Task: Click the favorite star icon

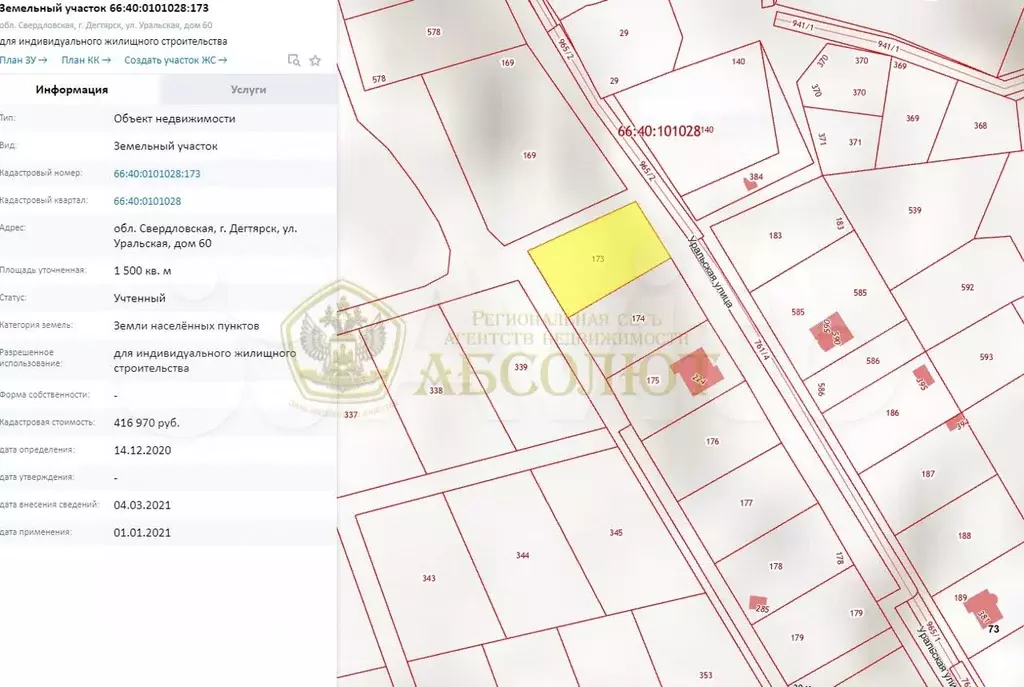Action: click(315, 60)
